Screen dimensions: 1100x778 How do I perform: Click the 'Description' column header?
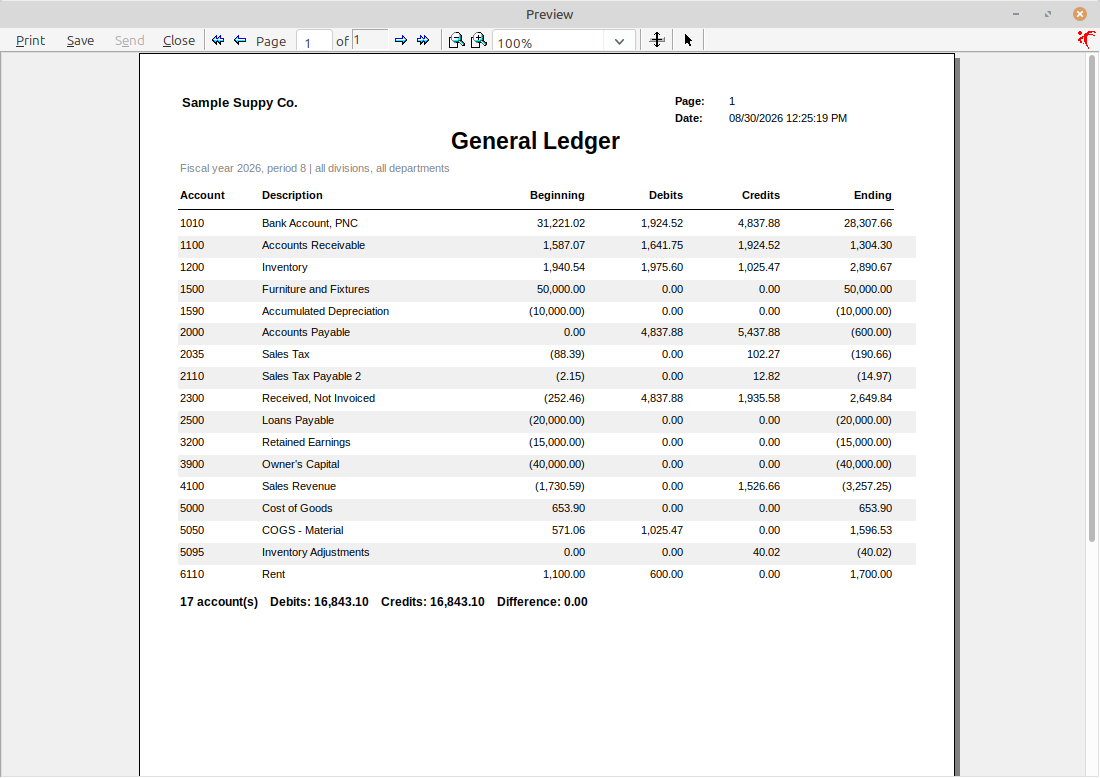[292, 195]
